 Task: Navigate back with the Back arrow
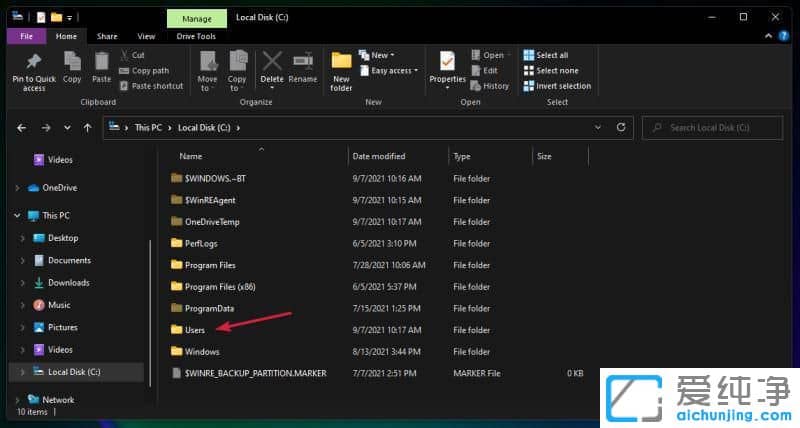click(21, 128)
